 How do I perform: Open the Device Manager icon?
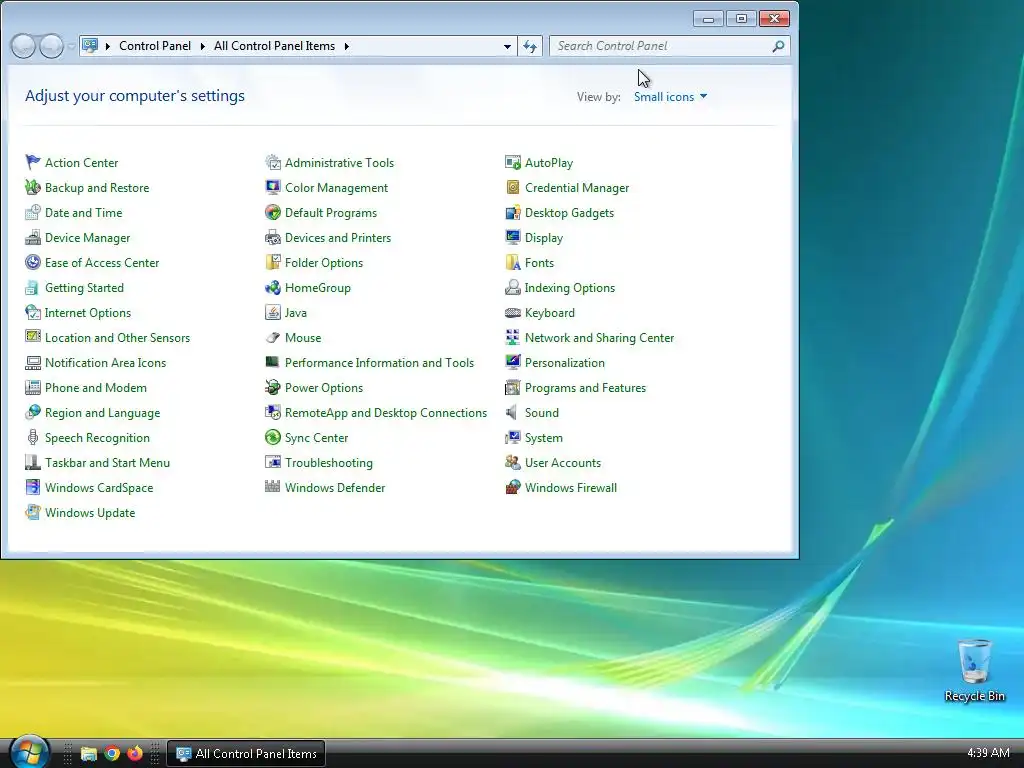(33, 237)
